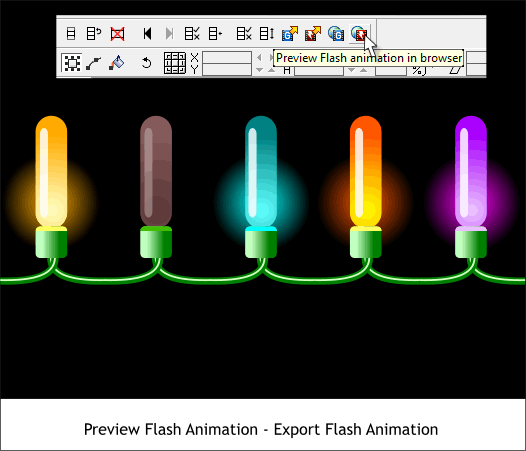Click the unlit brown light bulb

pos(156,171)
